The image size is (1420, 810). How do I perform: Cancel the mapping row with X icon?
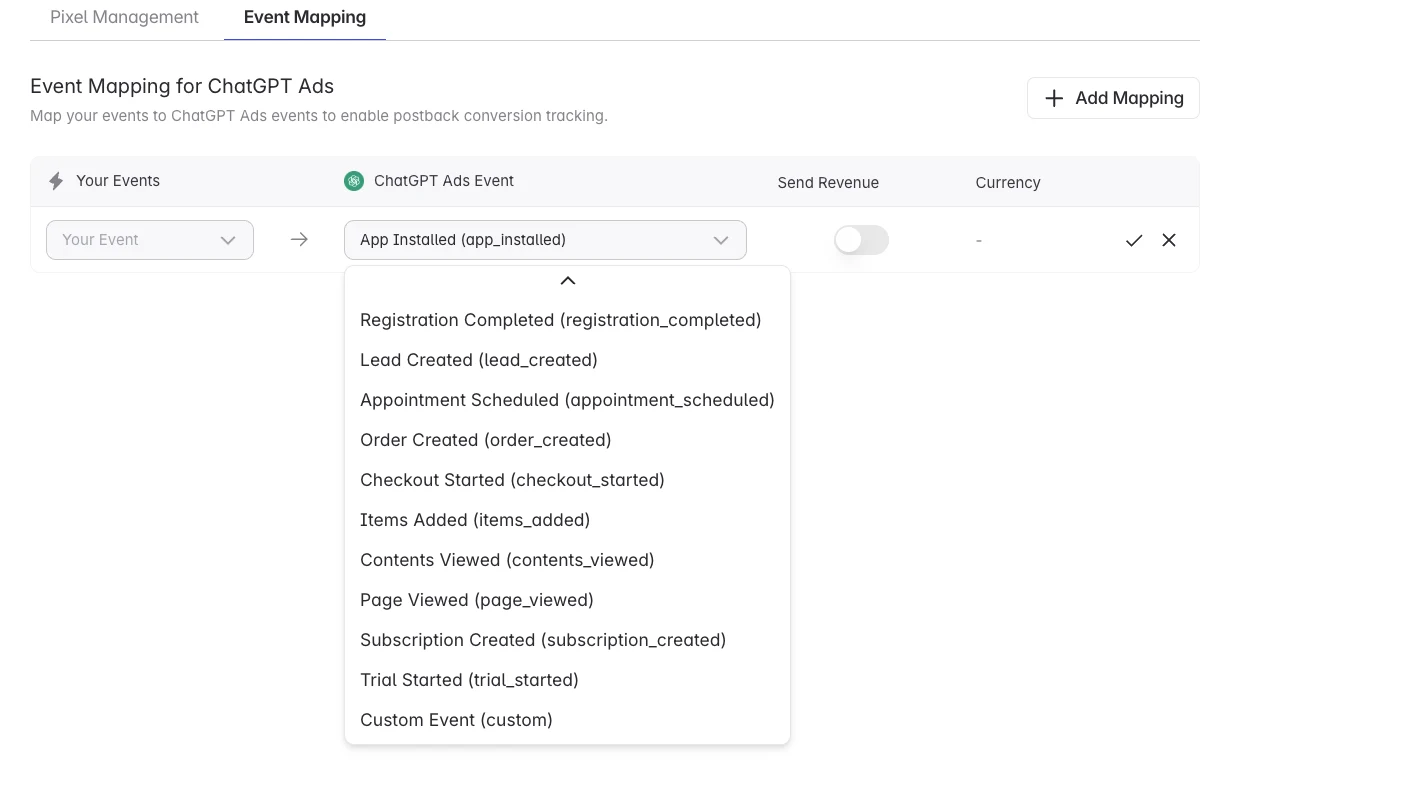[1169, 240]
